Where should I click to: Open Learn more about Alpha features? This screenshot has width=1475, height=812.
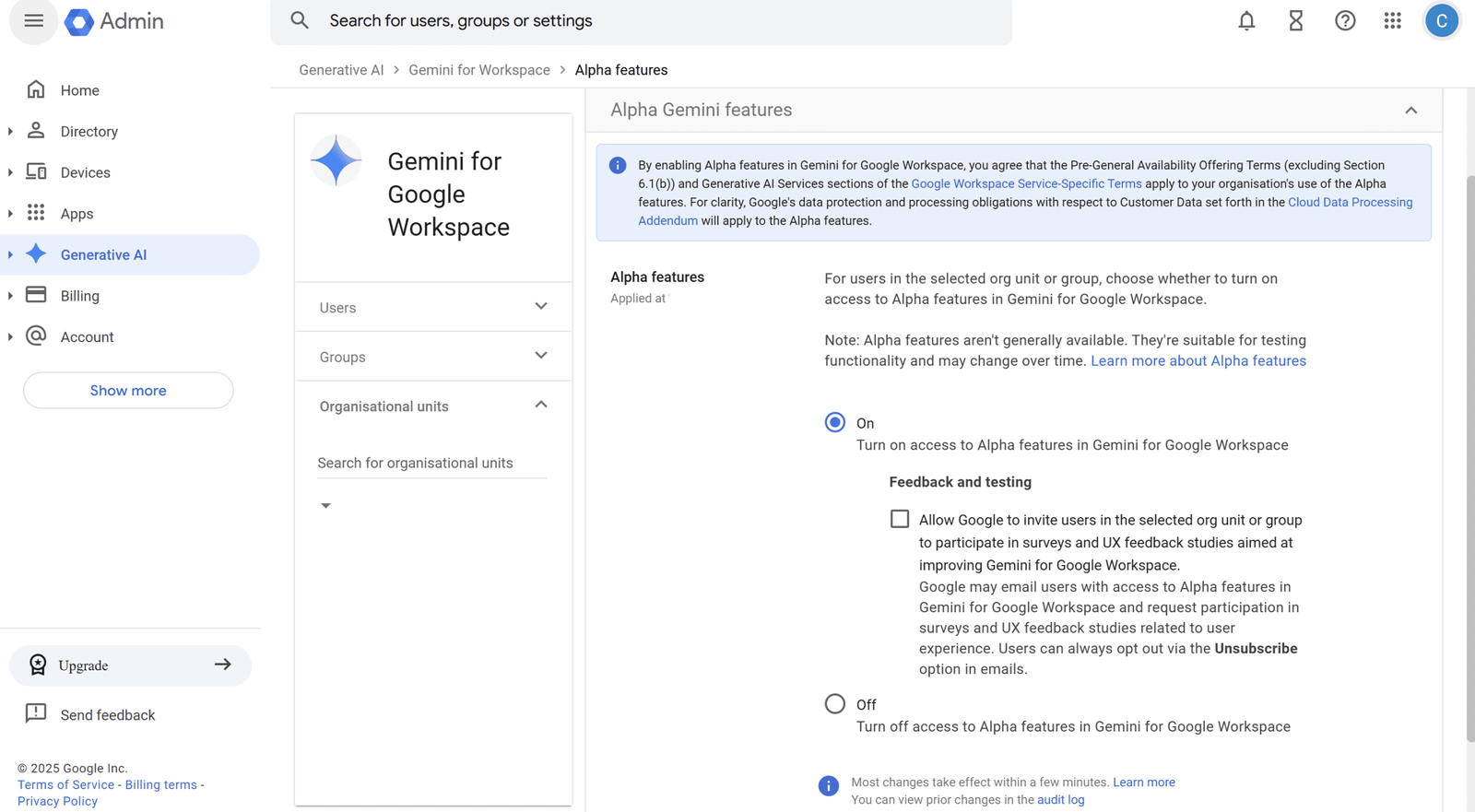pos(1198,360)
